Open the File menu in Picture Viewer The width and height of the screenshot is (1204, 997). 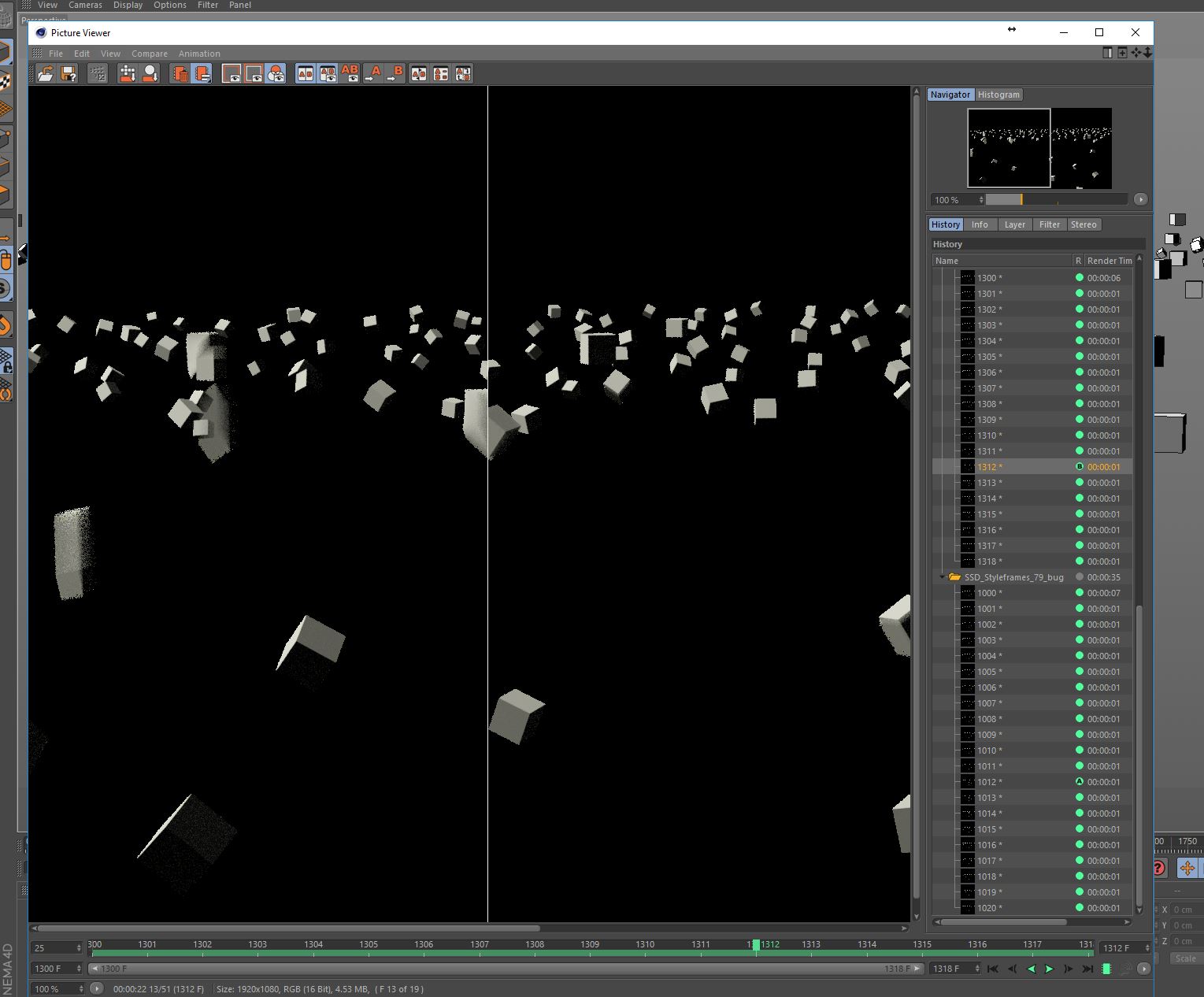click(x=56, y=54)
